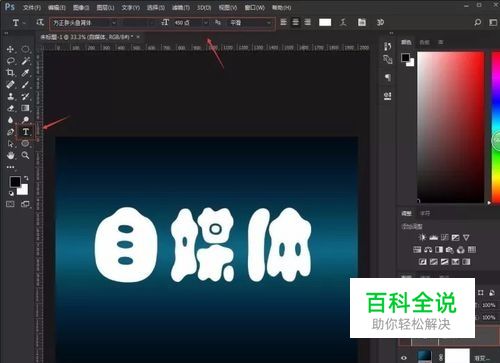The height and width of the screenshot is (363, 500).
Task: Select the Zoom magnifier tool
Action: (25, 155)
